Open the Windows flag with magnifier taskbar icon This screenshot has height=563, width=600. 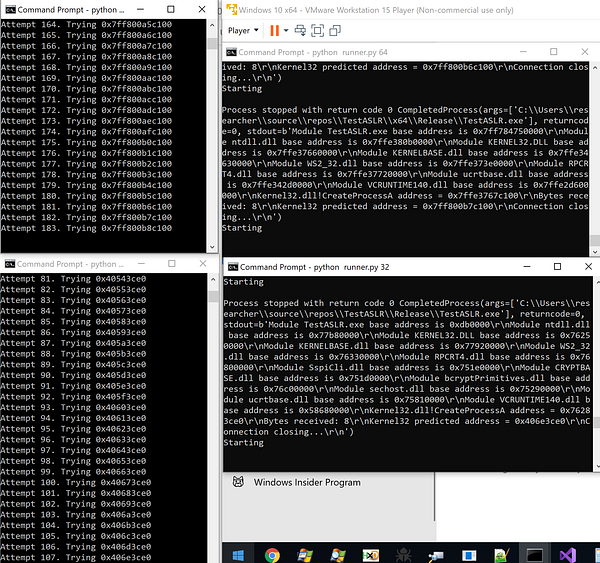pyautogui.click(x=338, y=555)
